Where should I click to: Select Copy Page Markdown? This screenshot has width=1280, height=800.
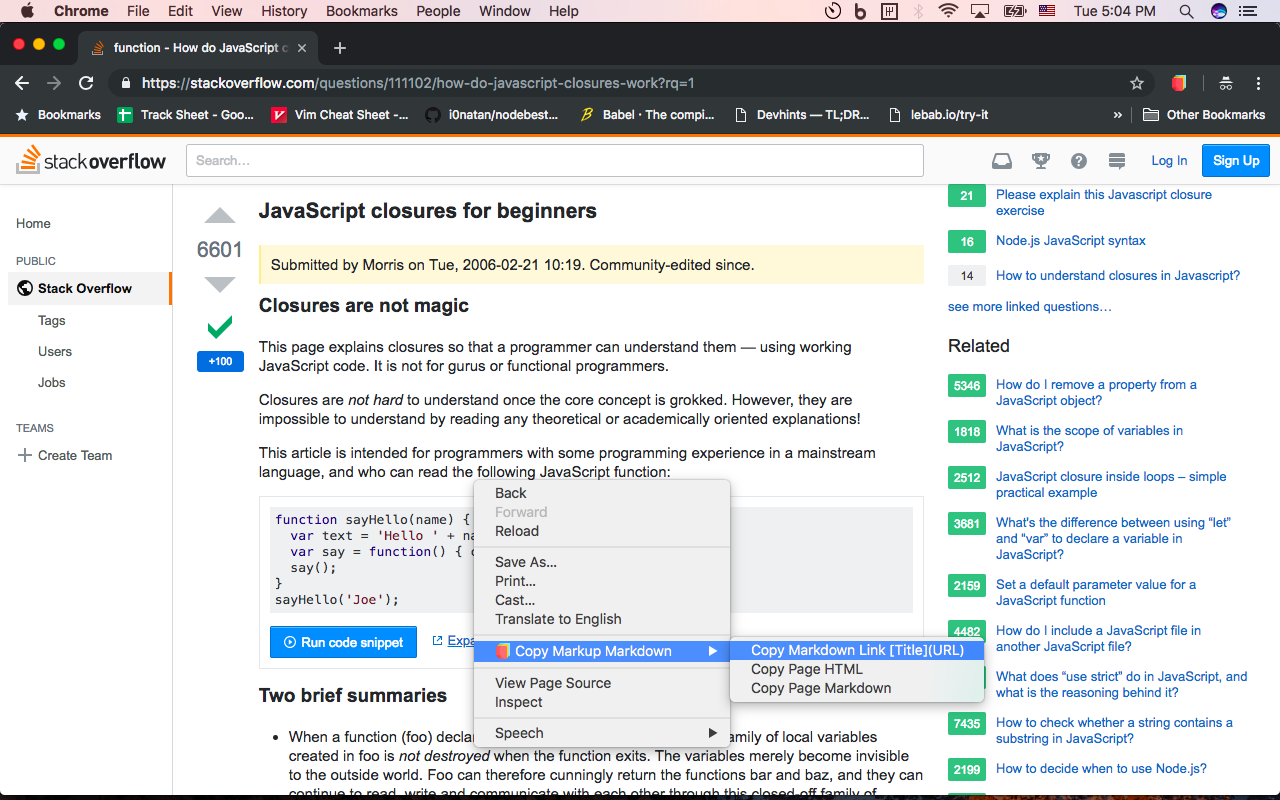coord(857,688)
